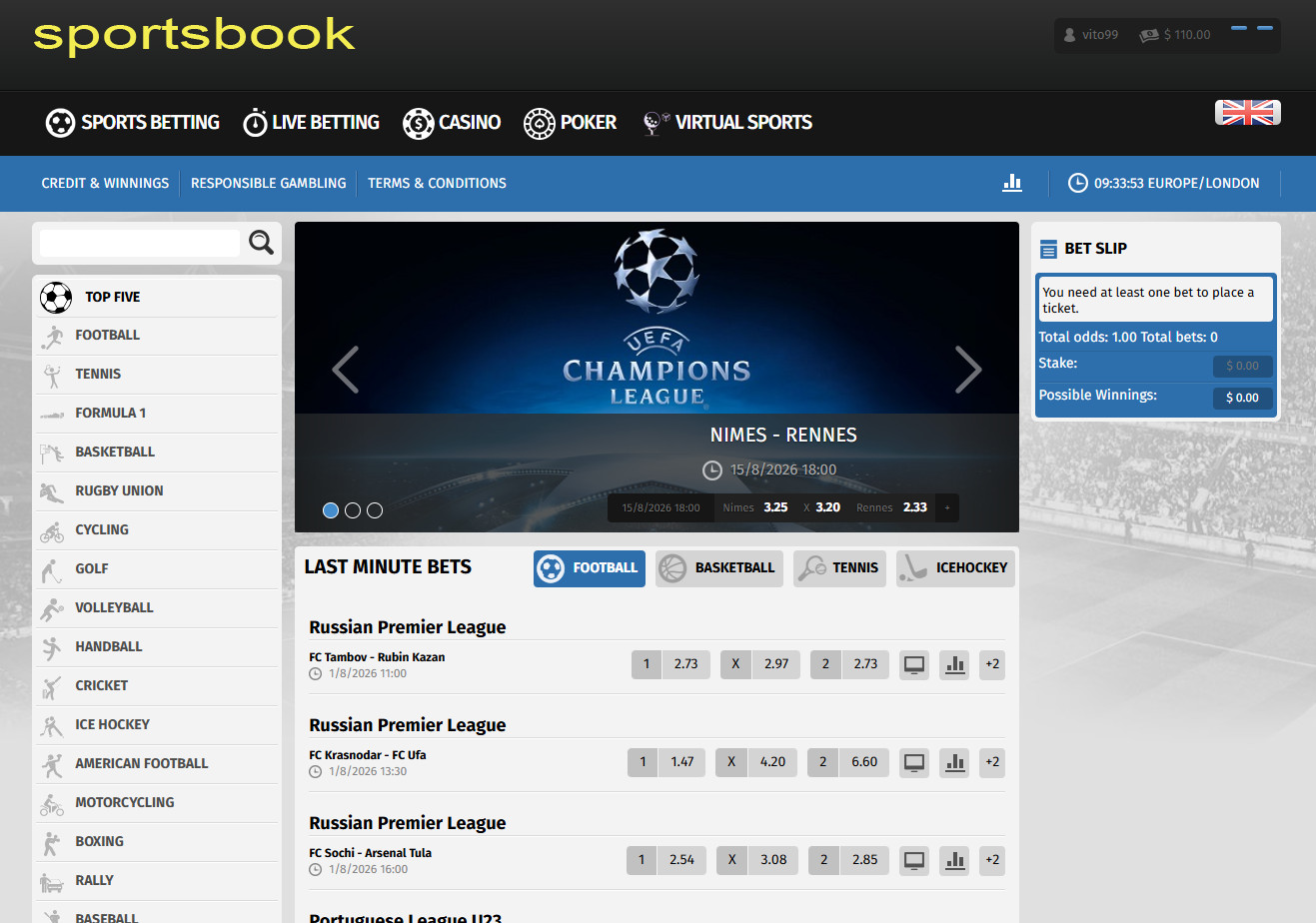Open Poker main menu
This screenshot has height=923, width=1316.
point(571,123)
